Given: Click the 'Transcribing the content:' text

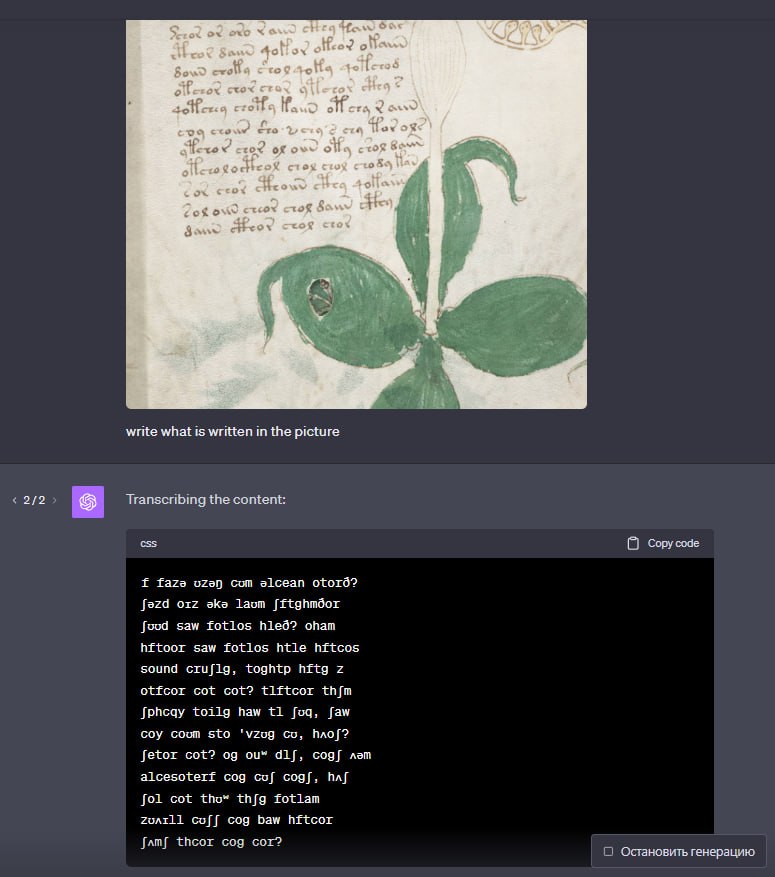Looking at the screenshot, I should pos(206,499).
